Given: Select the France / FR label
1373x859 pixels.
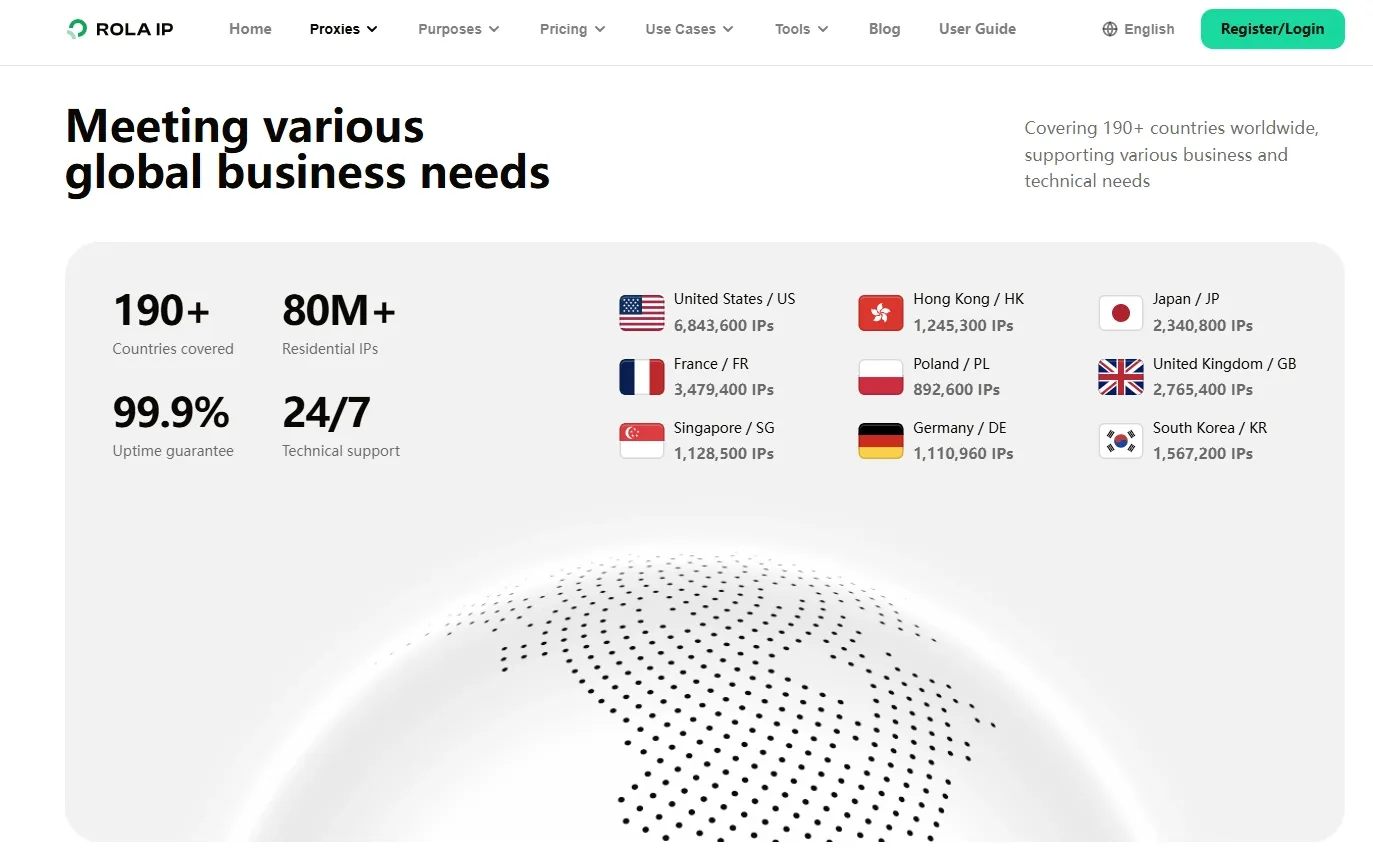Looking at the screenshot, I should 711,364.
